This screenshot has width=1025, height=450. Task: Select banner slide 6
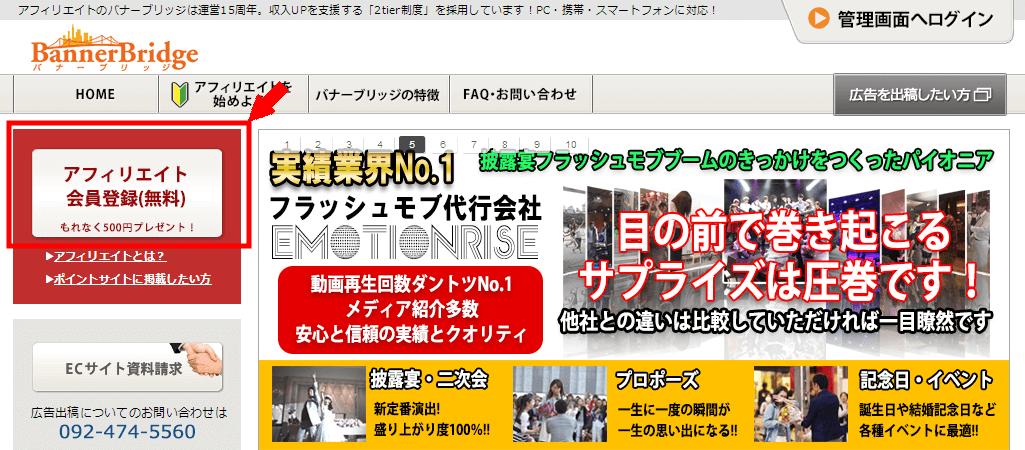point(443,144)
